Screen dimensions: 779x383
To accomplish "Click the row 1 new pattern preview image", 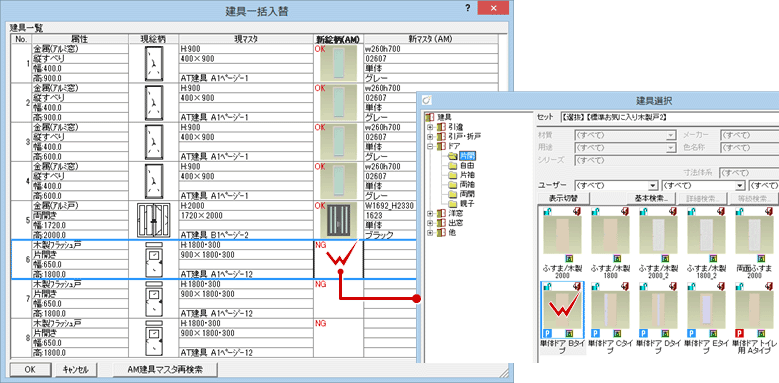I will tap(338, 63).
